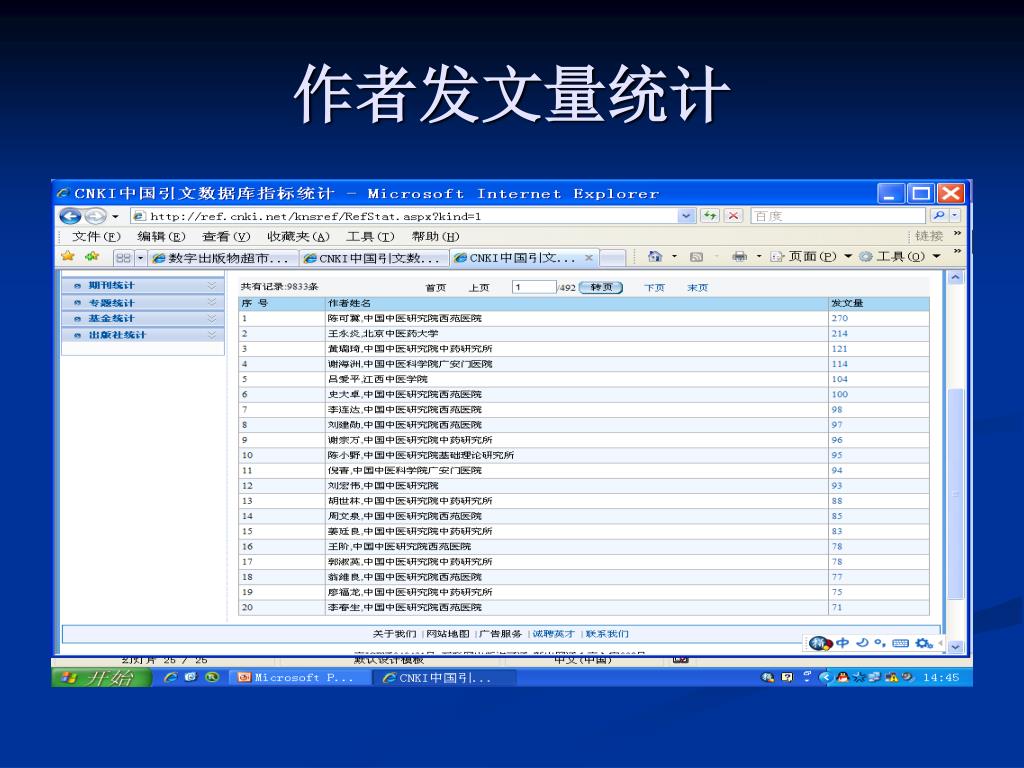Click the Microsoft P... PowerPoint taskbar button
Viewport: 1024px width, 768px height.
click(301, 678)
